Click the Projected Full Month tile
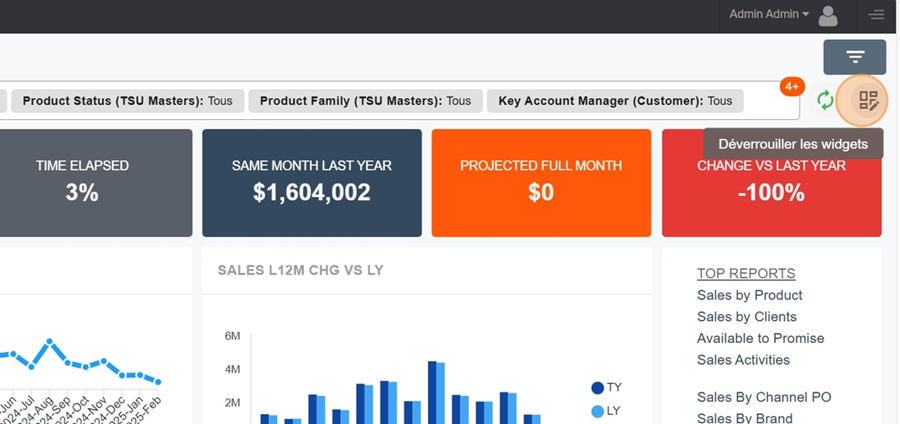 541,183
